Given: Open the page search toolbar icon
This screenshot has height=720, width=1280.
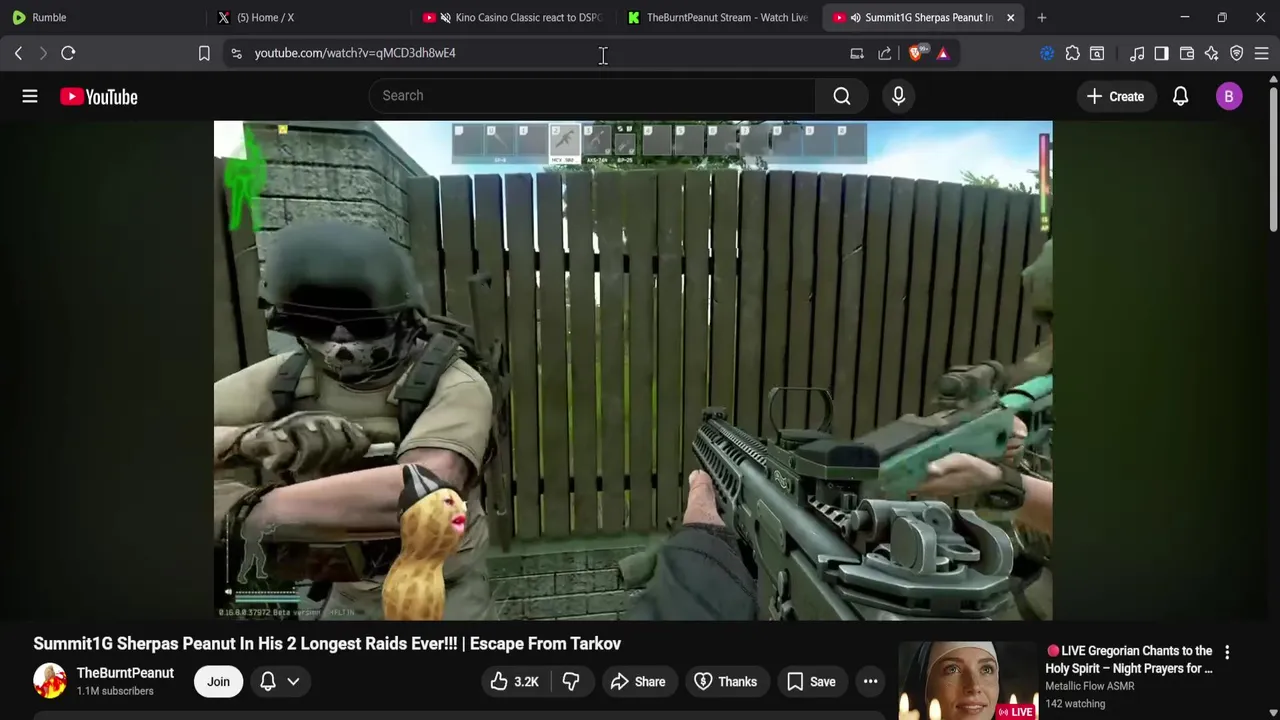Looking at the screenshot, I should click(x=1097, y=53).
